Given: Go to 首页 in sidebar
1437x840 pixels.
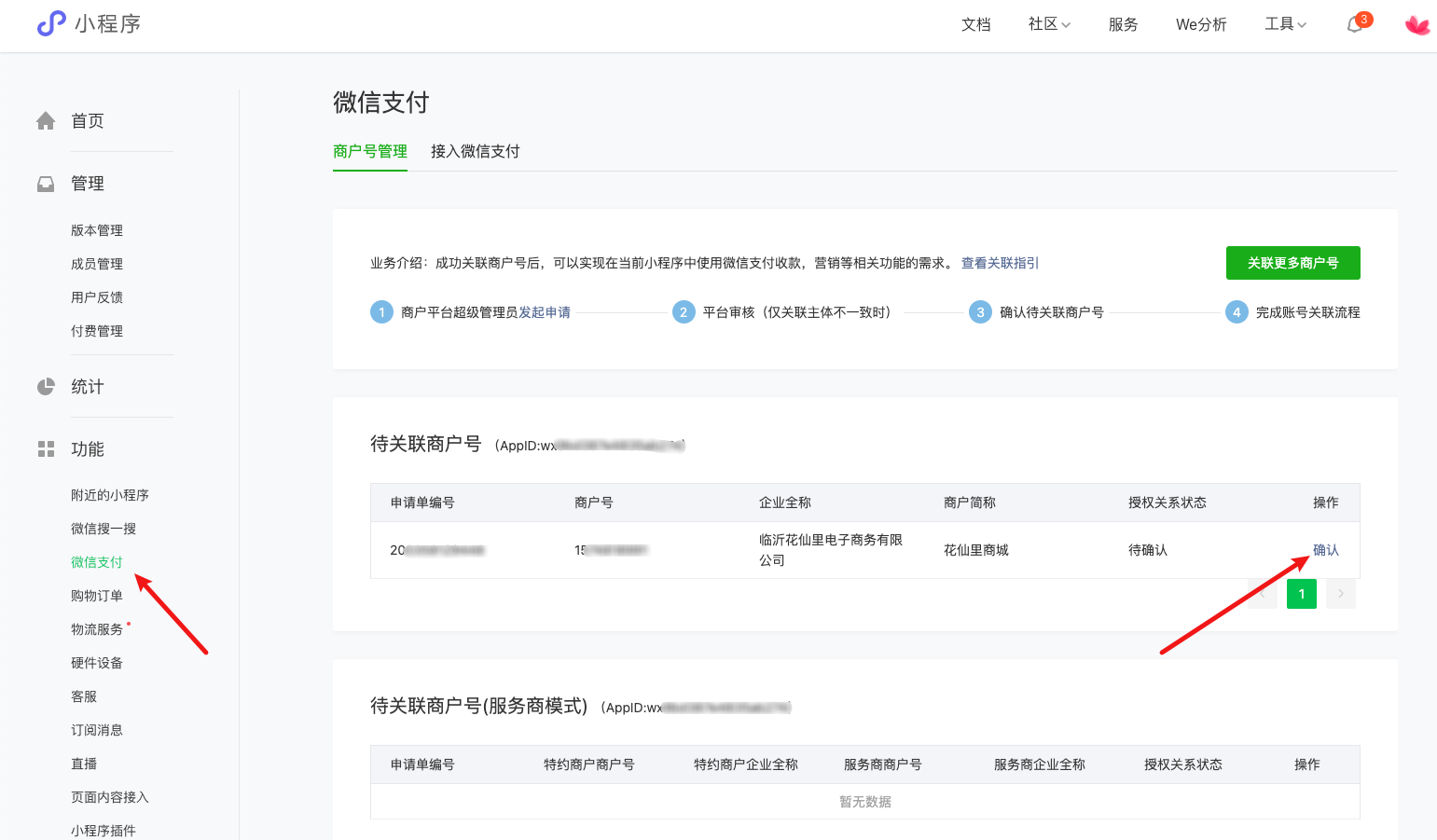Looking at the screenshot, I should point(88,121).
